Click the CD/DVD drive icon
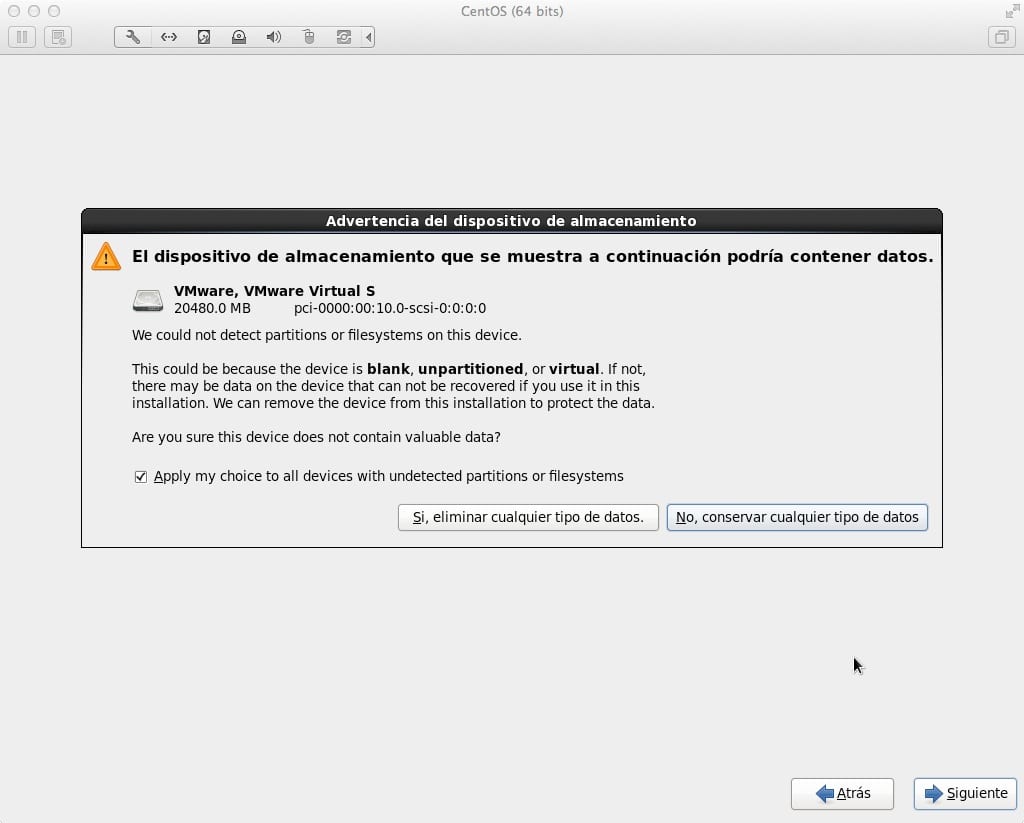The height and width of the screenshot is (823, 1024). point(239,37)
